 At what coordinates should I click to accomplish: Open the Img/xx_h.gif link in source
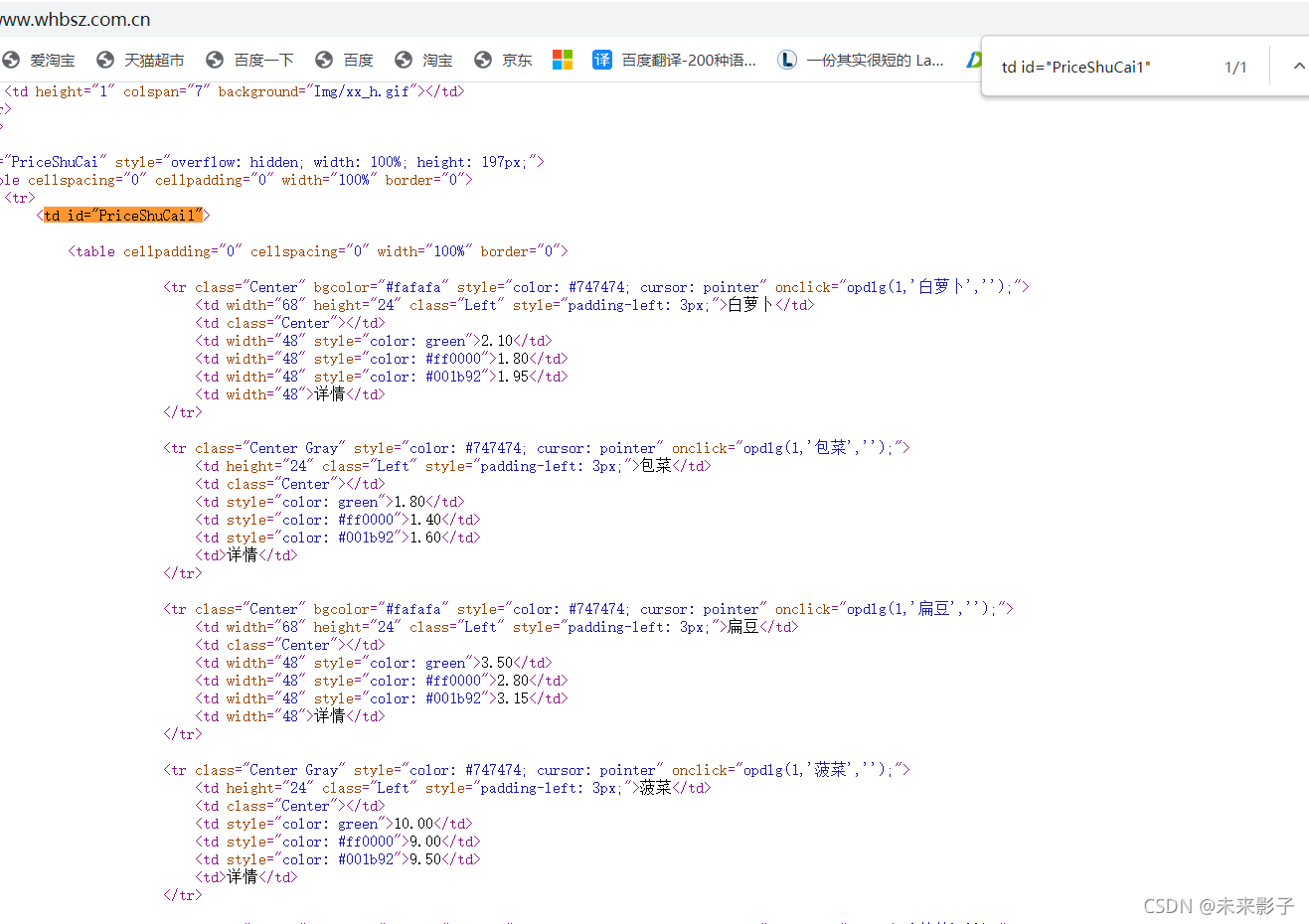click(x=362, y=91)
